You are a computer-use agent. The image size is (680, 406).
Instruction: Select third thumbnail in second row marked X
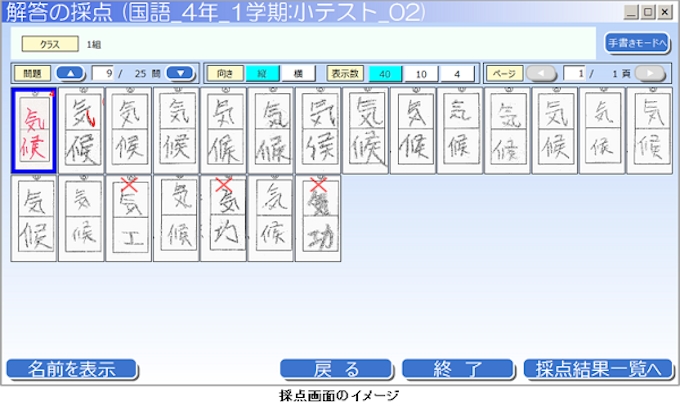click(x=129, y=218)
